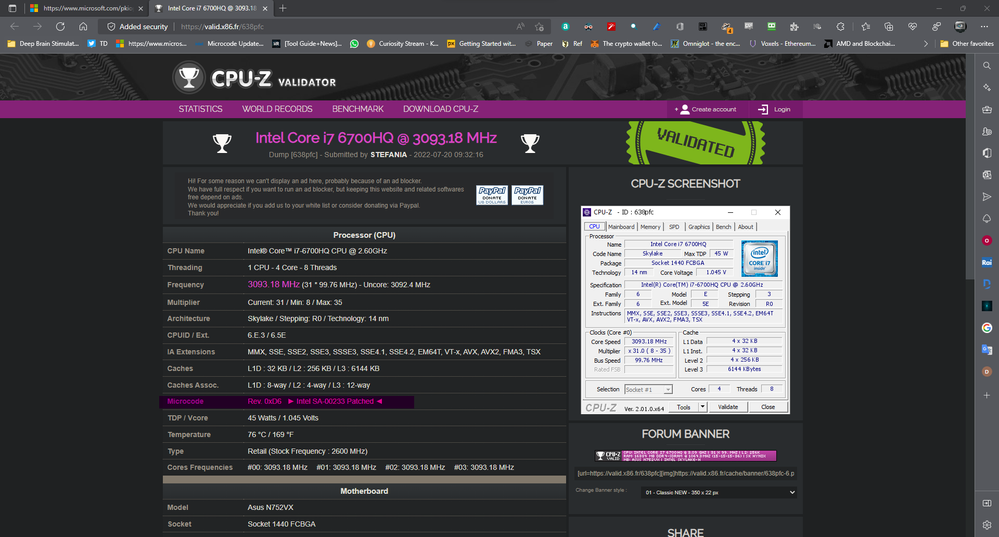Open the STATISTICS menu

click(x=200, y=109)
